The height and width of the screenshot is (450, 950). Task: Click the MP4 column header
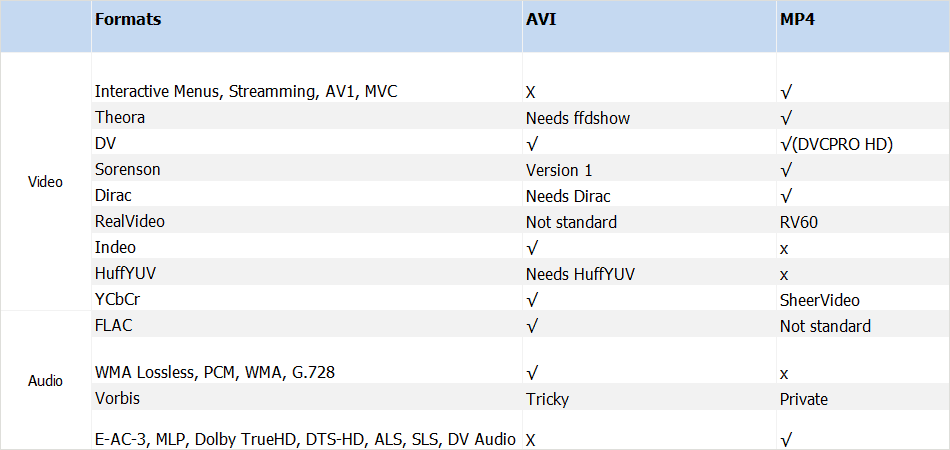pyautogui.click(x=796, y=19)
